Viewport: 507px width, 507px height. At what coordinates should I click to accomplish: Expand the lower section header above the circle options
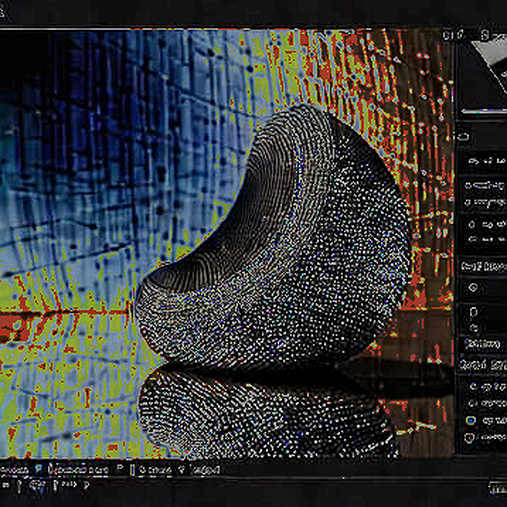click(x=483, y=365)
